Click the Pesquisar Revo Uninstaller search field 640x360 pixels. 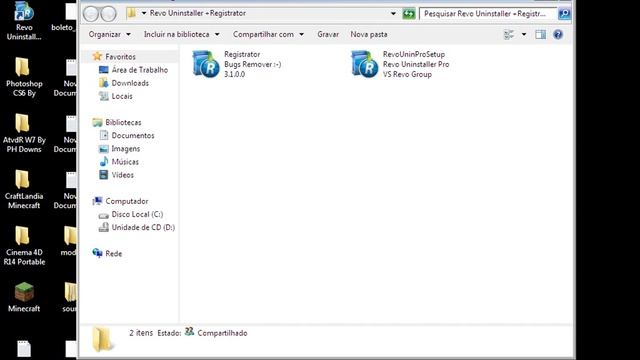(488, 14)
